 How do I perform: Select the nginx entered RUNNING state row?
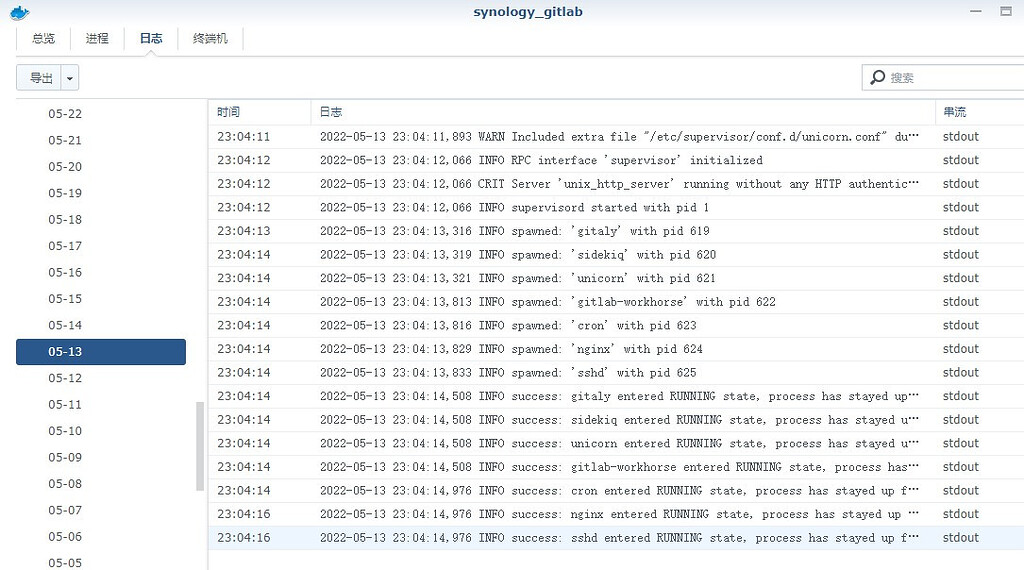coord(616,514)
